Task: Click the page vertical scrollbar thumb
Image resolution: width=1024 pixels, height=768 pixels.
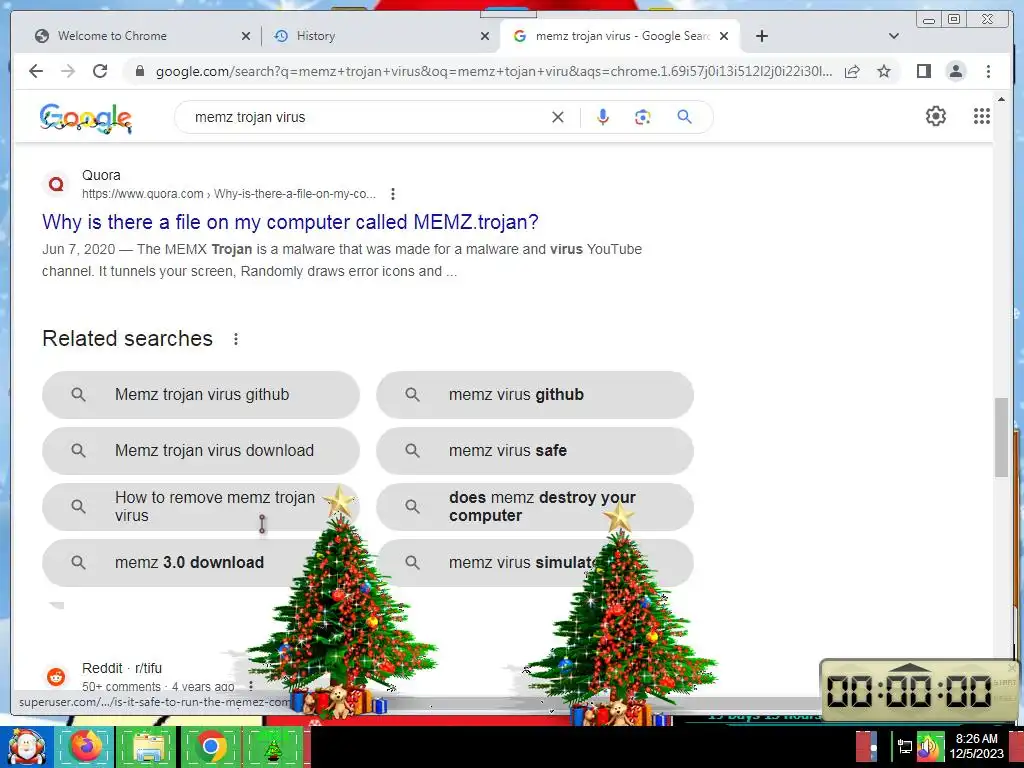Action: [1001, 438]
